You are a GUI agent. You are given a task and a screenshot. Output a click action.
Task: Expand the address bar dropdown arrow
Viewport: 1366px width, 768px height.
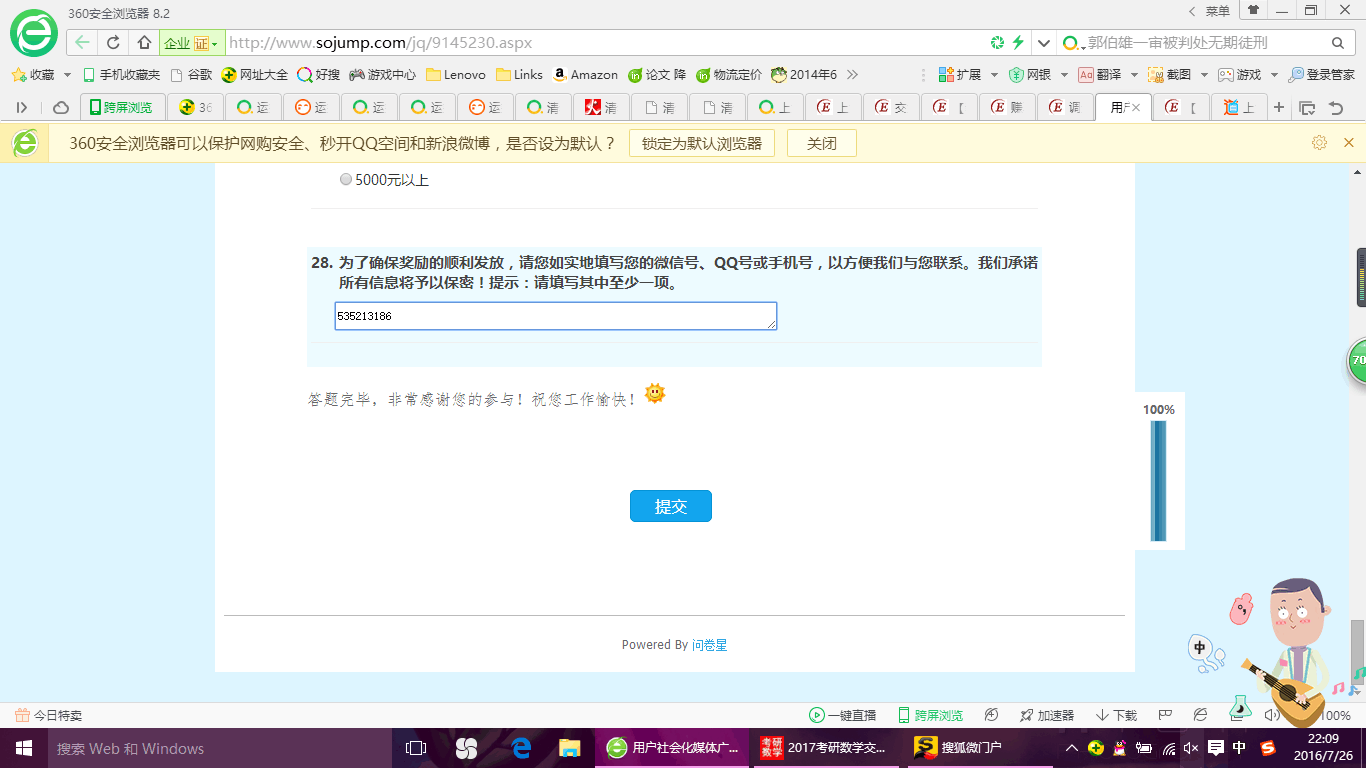[x=1044, y=43]
